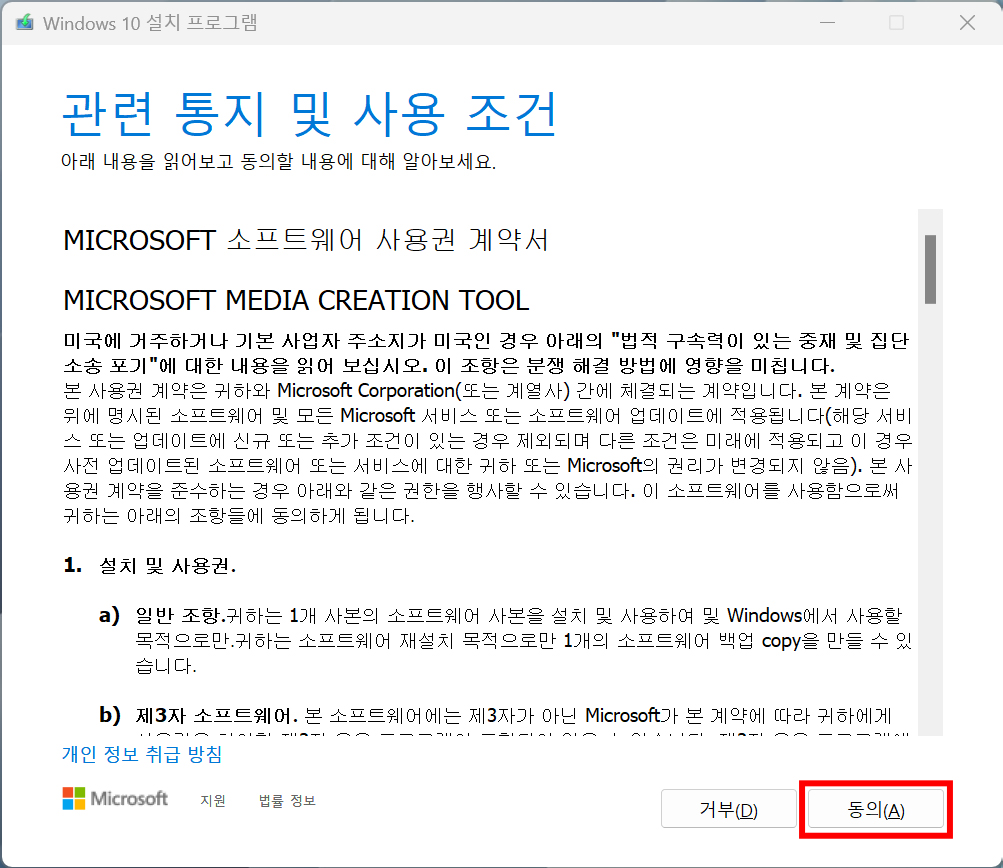Open the 지원 support link
Image resolution: width=1003 pixels, height=868 pixels.
coord(213,800)
